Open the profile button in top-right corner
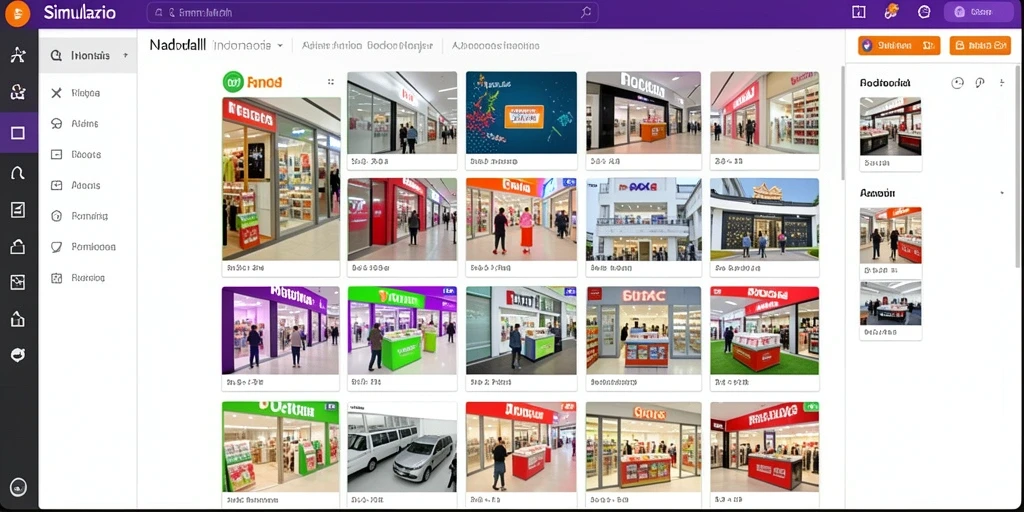 coord(978,12)
